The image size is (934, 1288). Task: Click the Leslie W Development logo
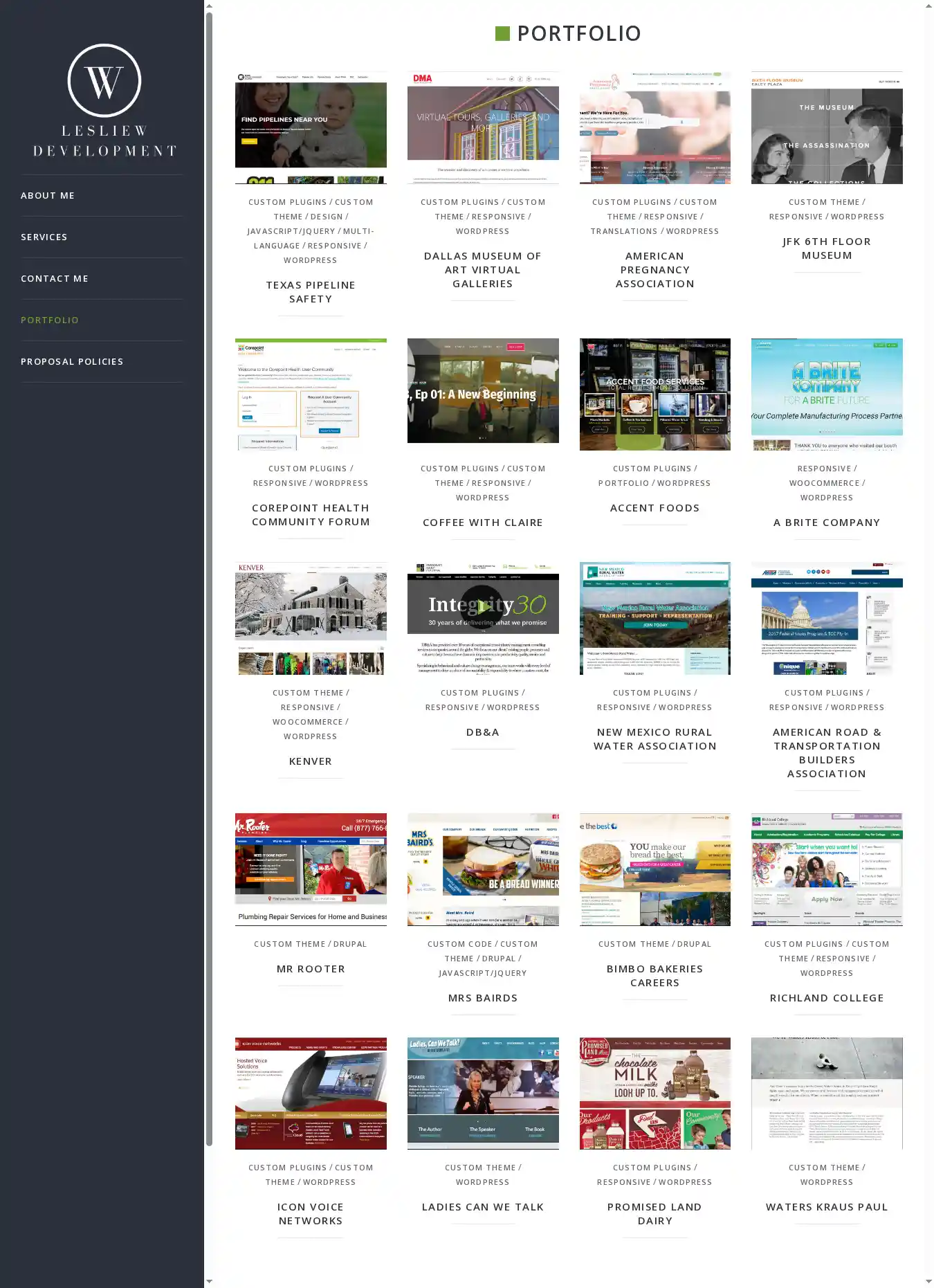104,100
